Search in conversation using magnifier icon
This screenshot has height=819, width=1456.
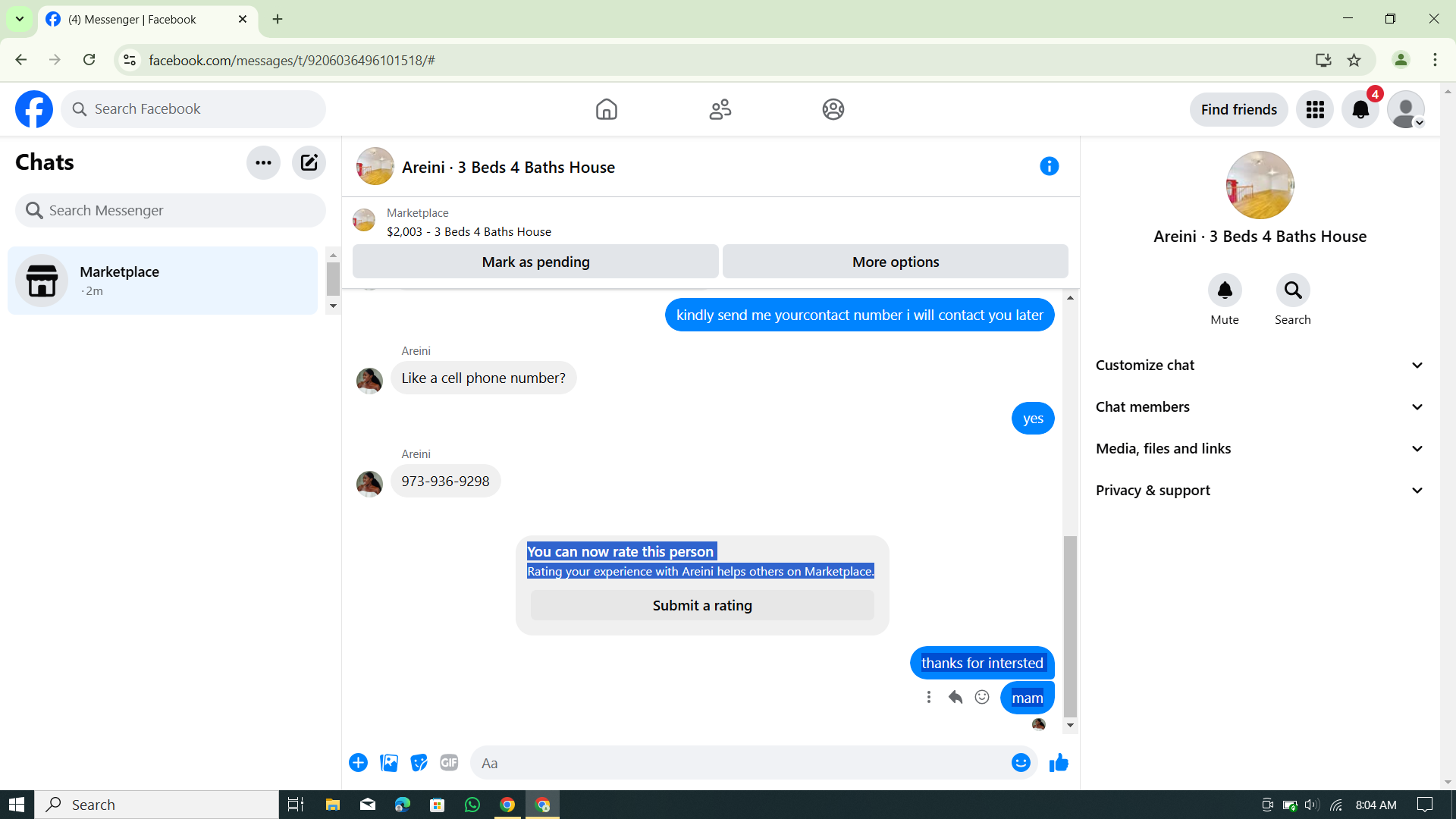(x=1293, y=290)
